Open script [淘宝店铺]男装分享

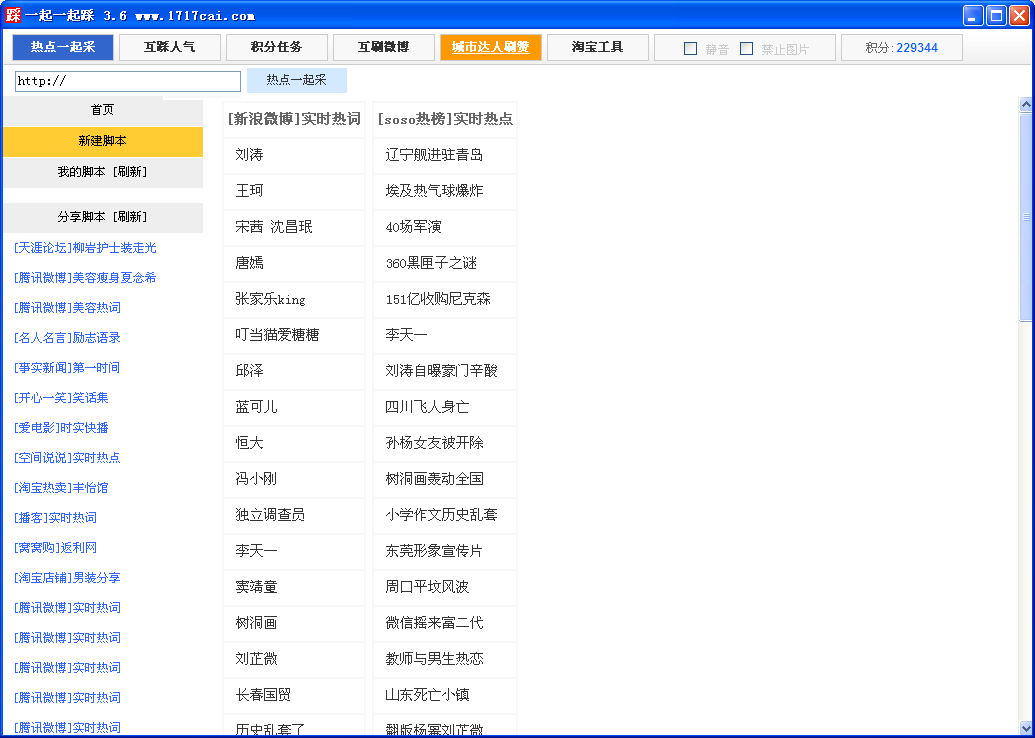[67, 578]
